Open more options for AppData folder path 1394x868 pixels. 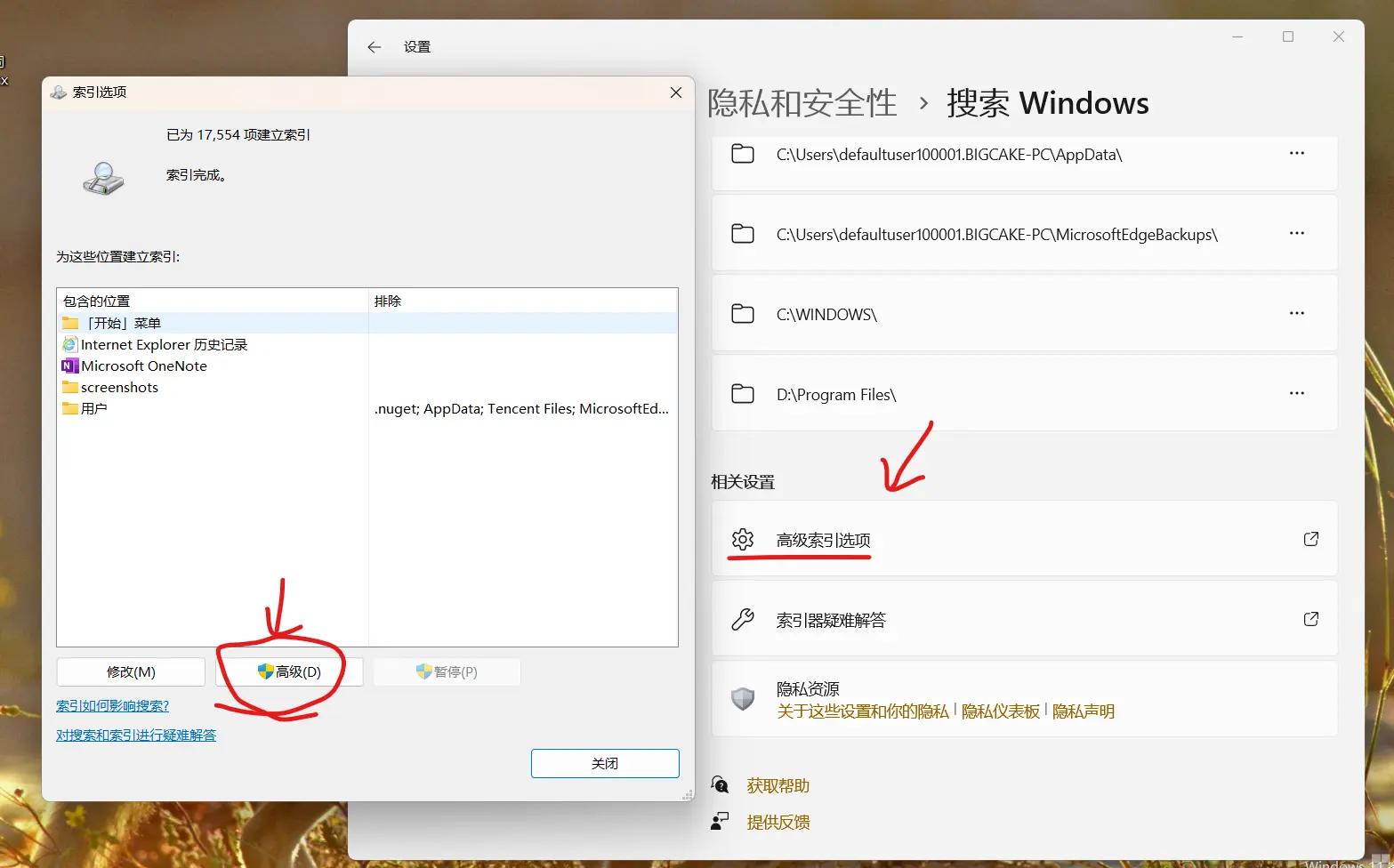click(1297, 153)
